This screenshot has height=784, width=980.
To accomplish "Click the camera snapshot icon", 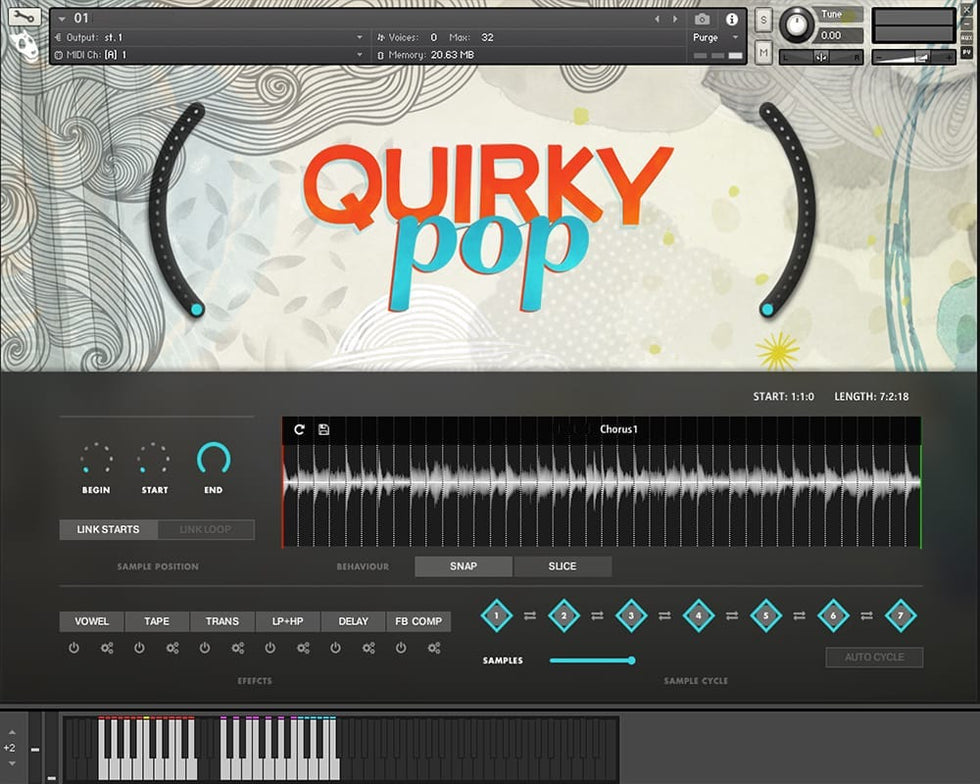I will tap(702, 19).
